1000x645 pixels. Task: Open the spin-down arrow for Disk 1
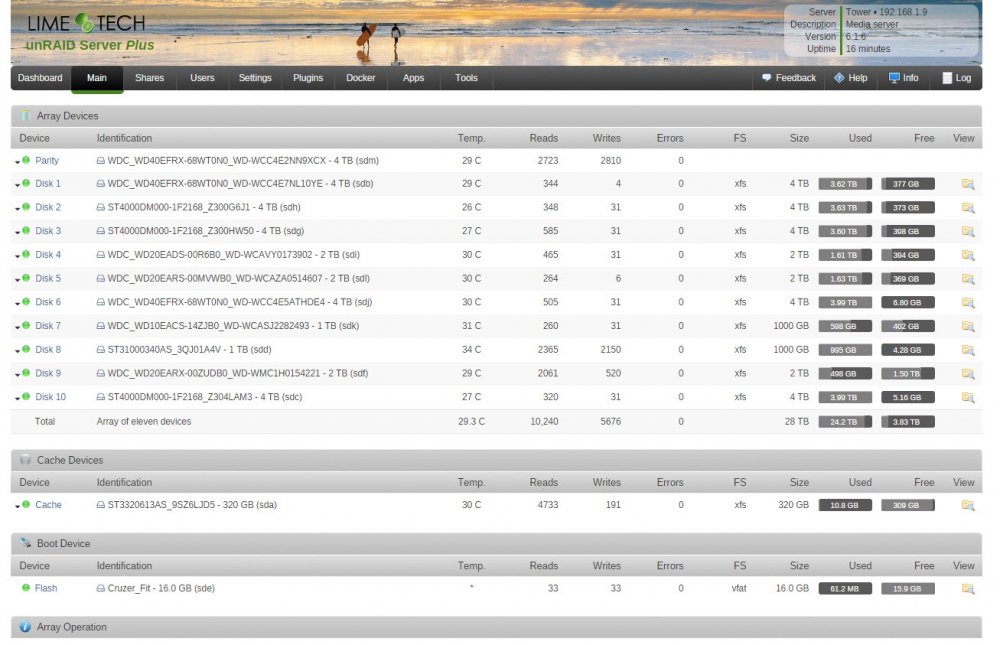pyautogui.click(x=17, y=186)
